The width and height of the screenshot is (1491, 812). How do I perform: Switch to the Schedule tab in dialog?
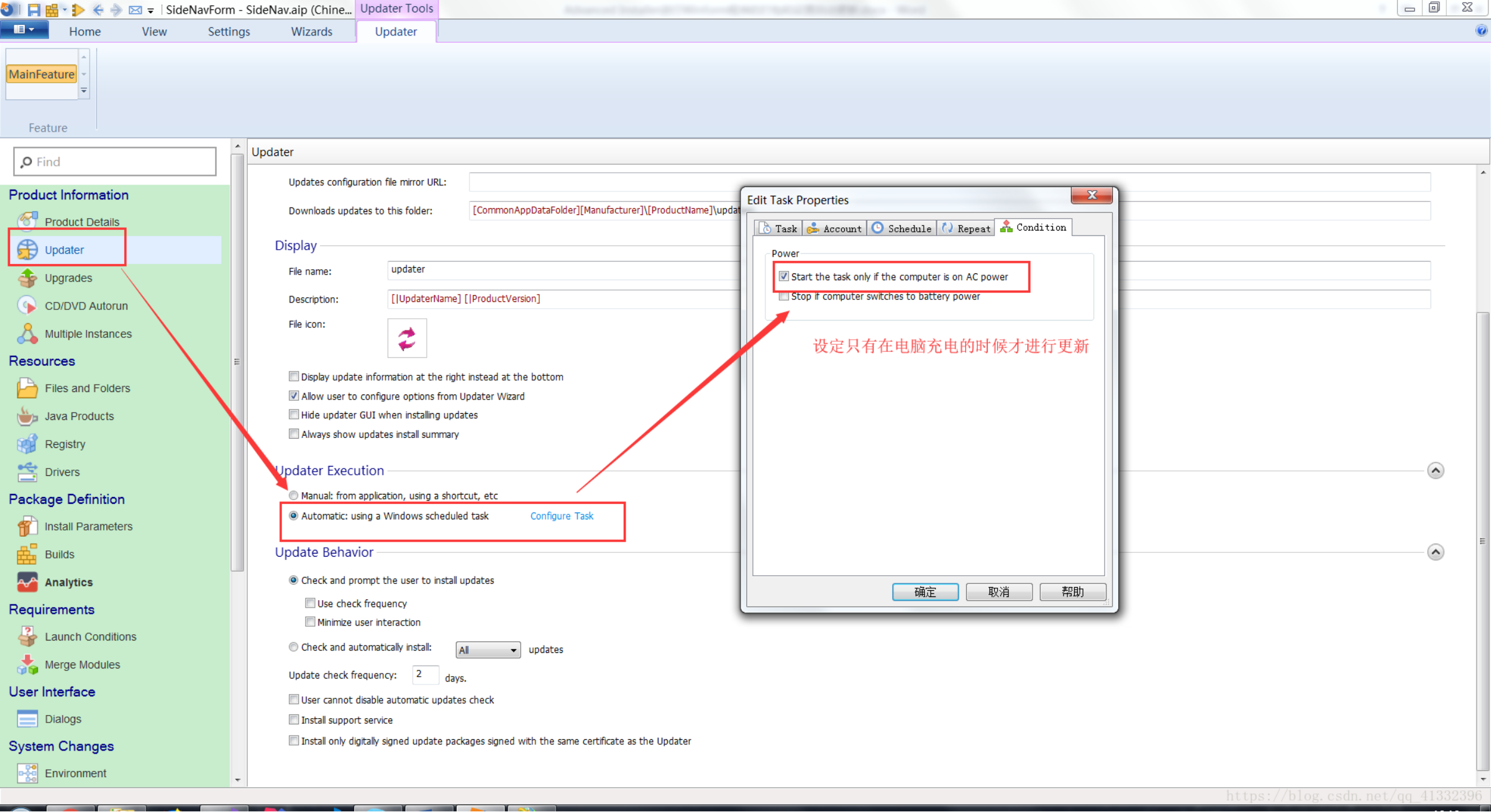pyautogui.click(x=903, y=229)
